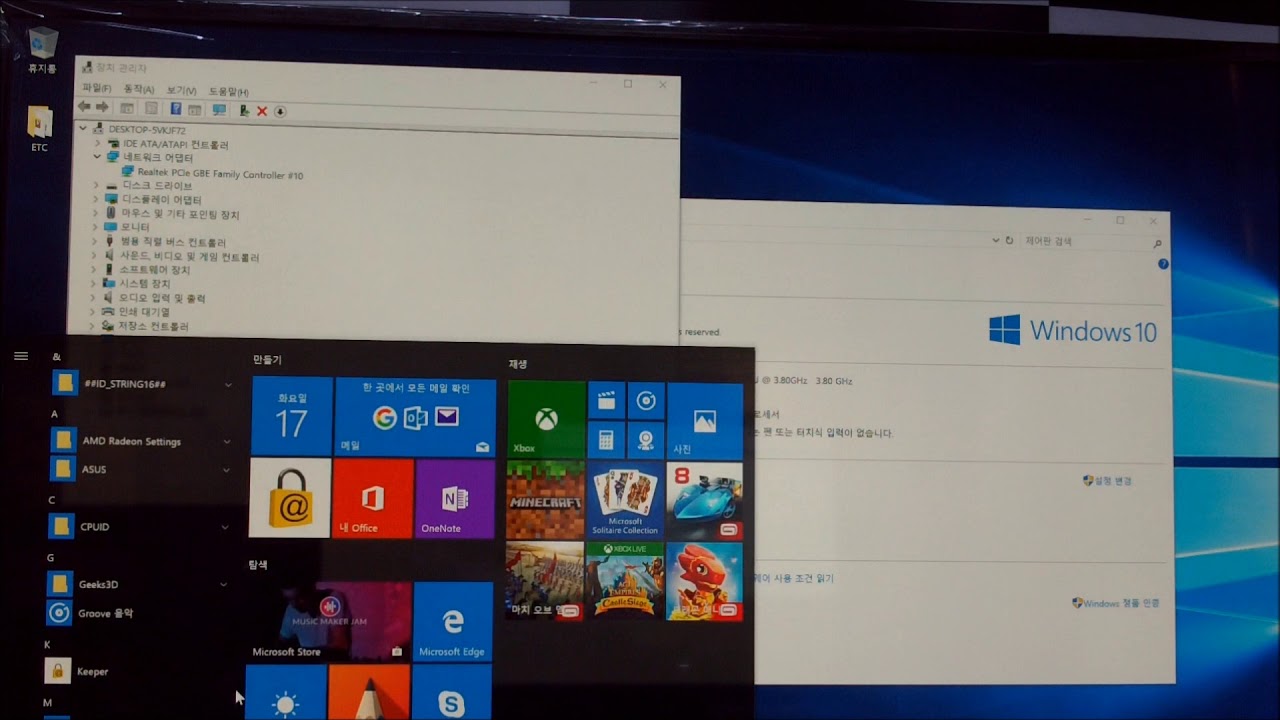Expand the Geeks3D folder chevron

tap(224, 584)
